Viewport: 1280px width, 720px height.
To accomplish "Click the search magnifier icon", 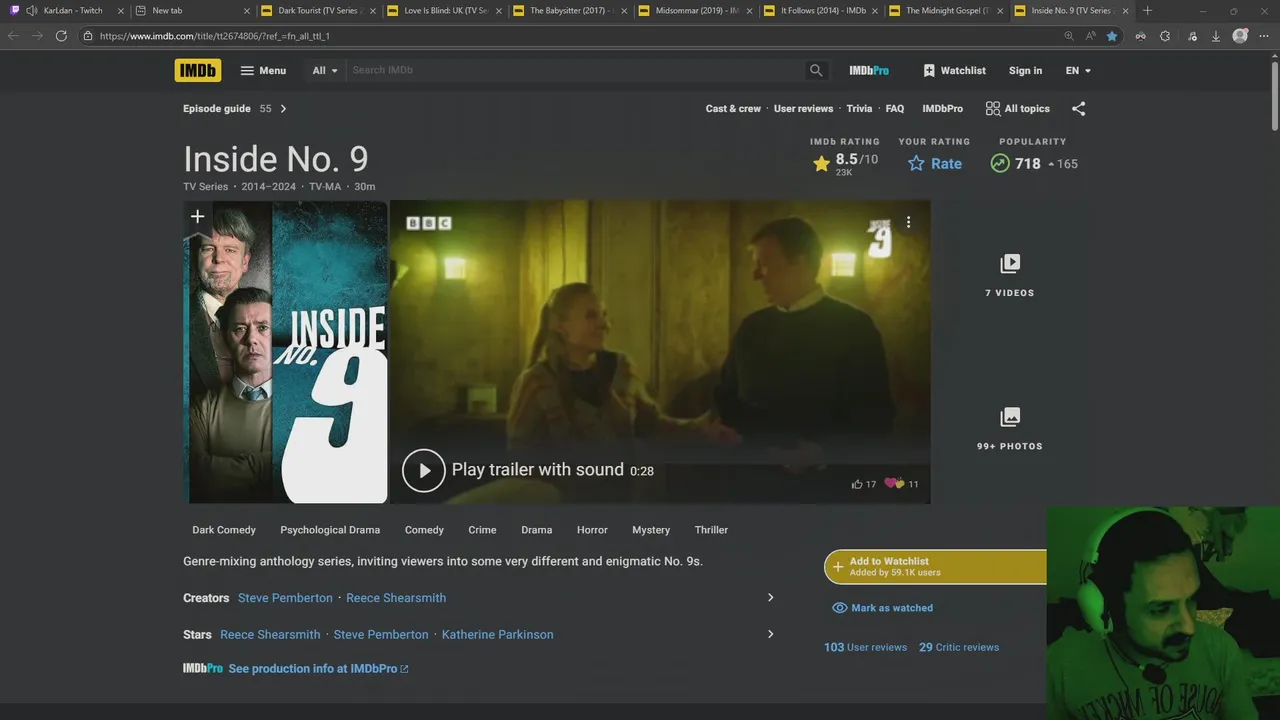I will pyautogui.click(x=816, y=70).
